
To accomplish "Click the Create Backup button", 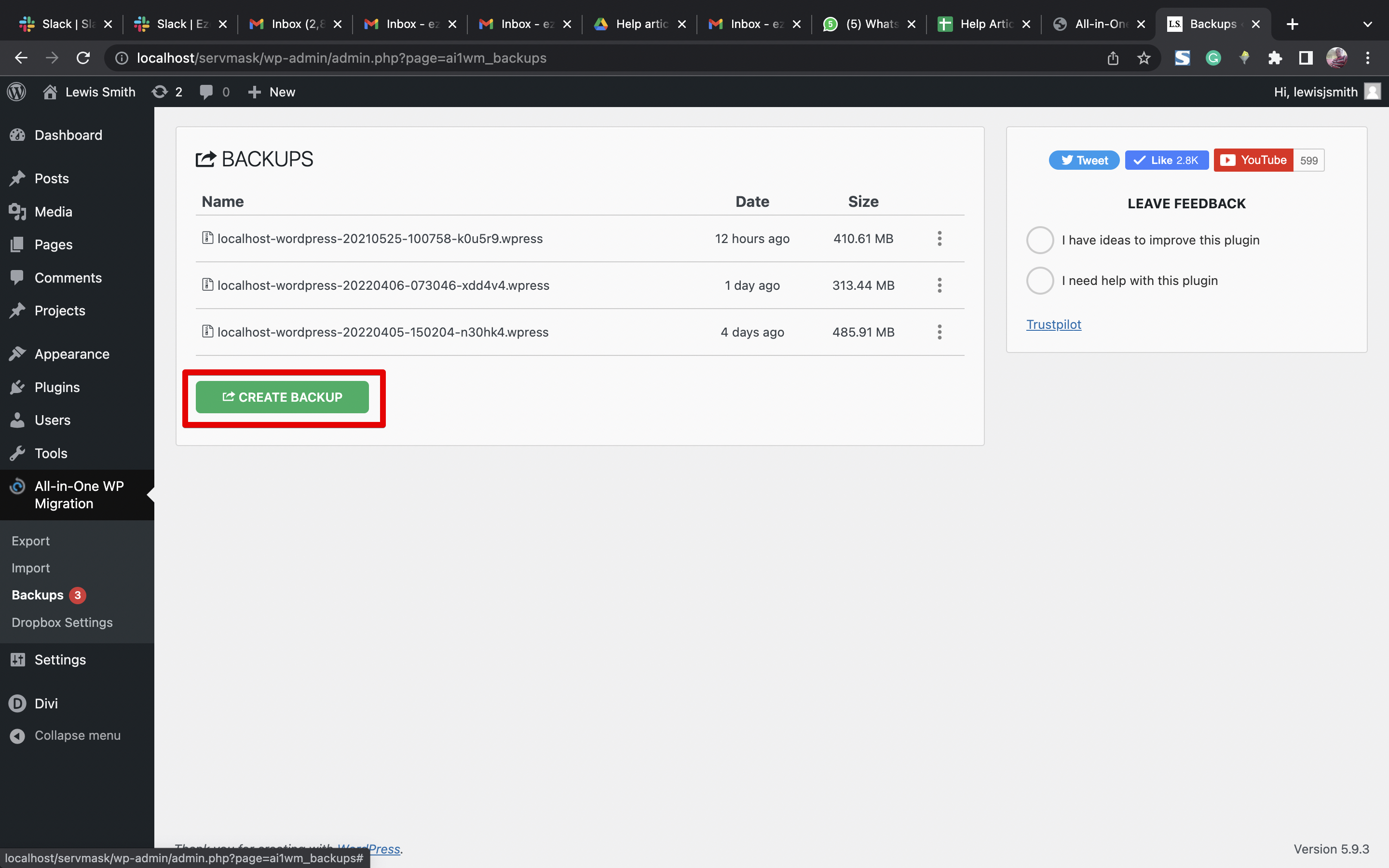I will [x=282, y=397].
